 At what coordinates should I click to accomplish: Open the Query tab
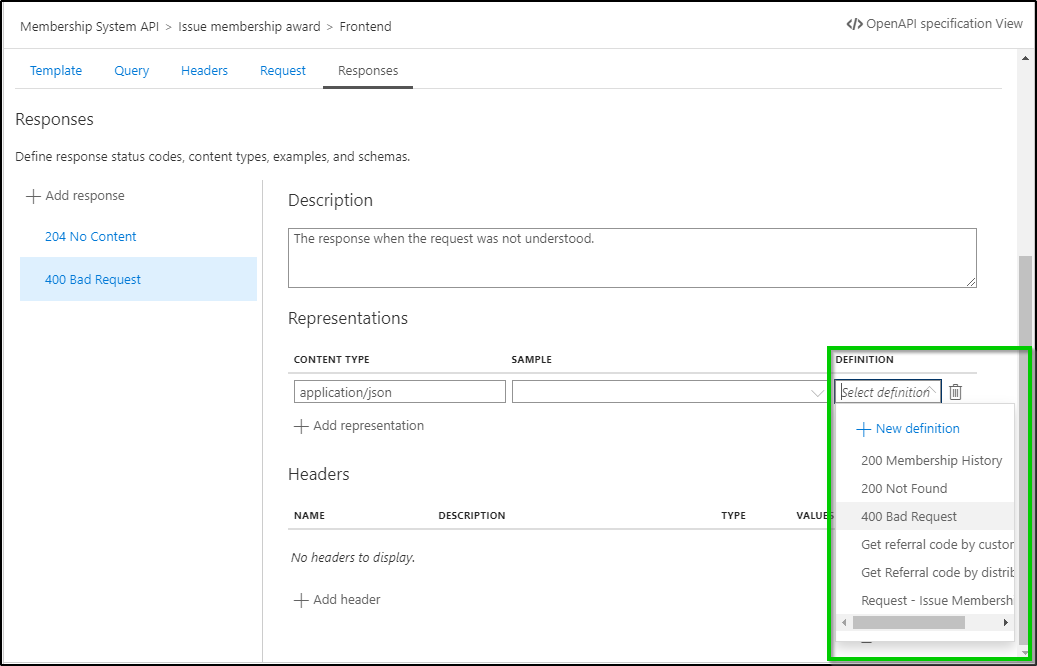131,70
